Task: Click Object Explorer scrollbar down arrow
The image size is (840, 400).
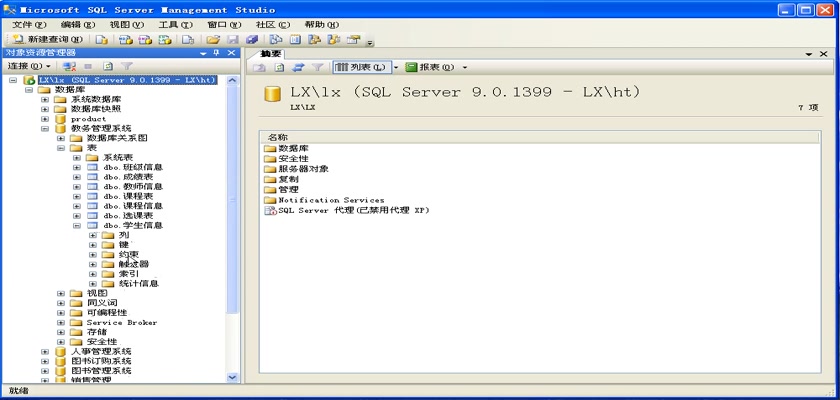Action: point(232,377)
